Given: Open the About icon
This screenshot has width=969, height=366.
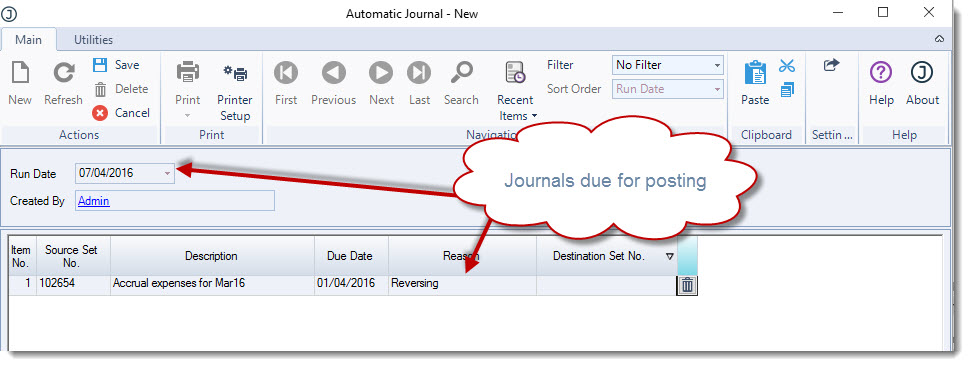Looking at the screenshot, I should (922, 73).
